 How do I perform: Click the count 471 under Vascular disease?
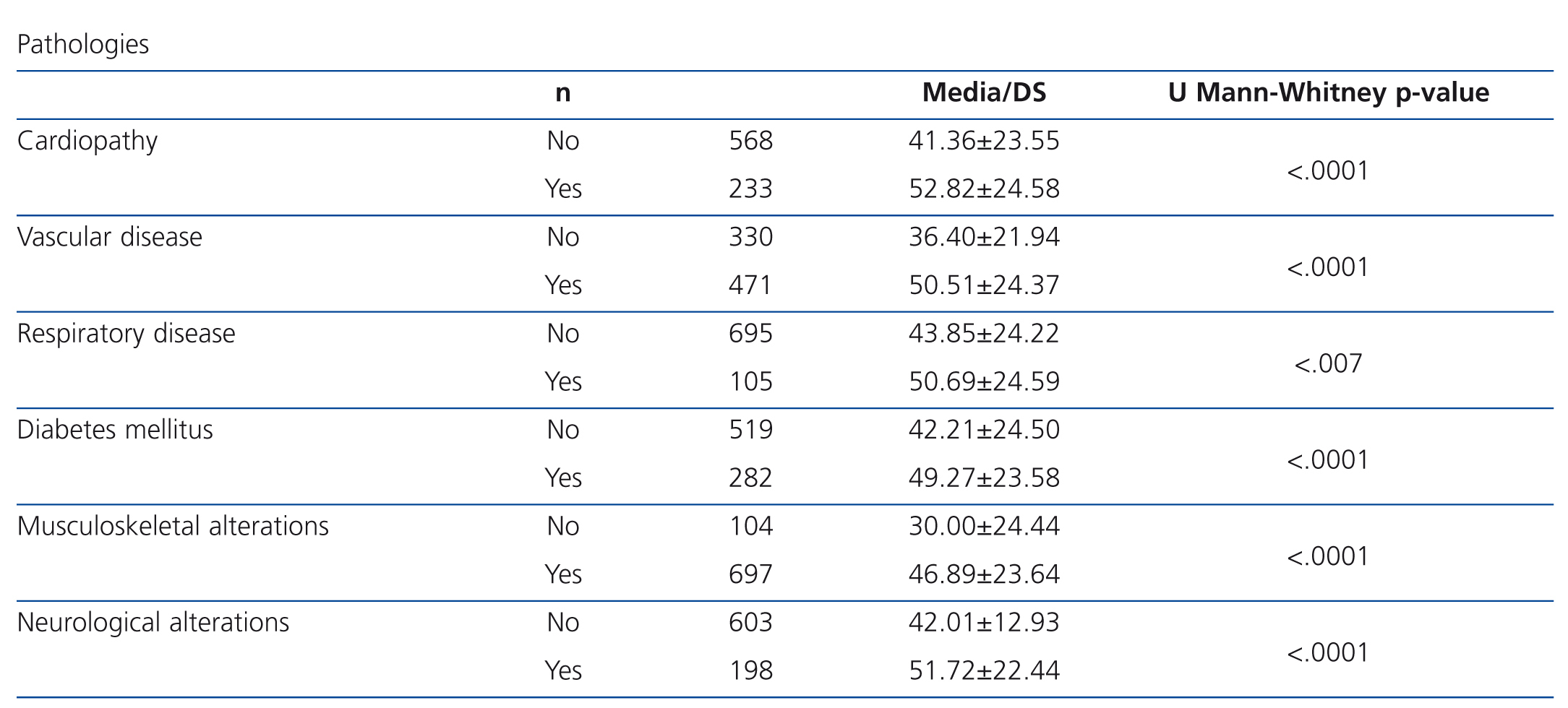click(x=750, y=285)
